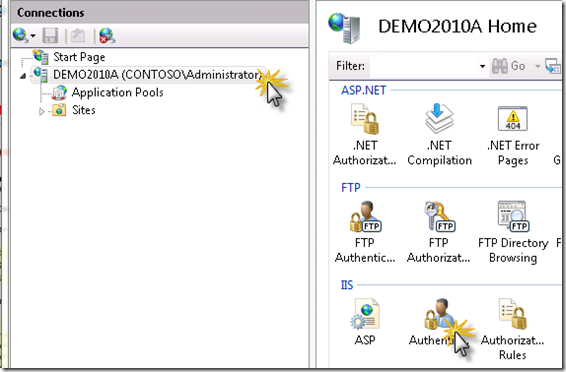This screenshot has width=566, height=372.
Task: Collapse the DEMO2010A server node
Action: (23, 76)
